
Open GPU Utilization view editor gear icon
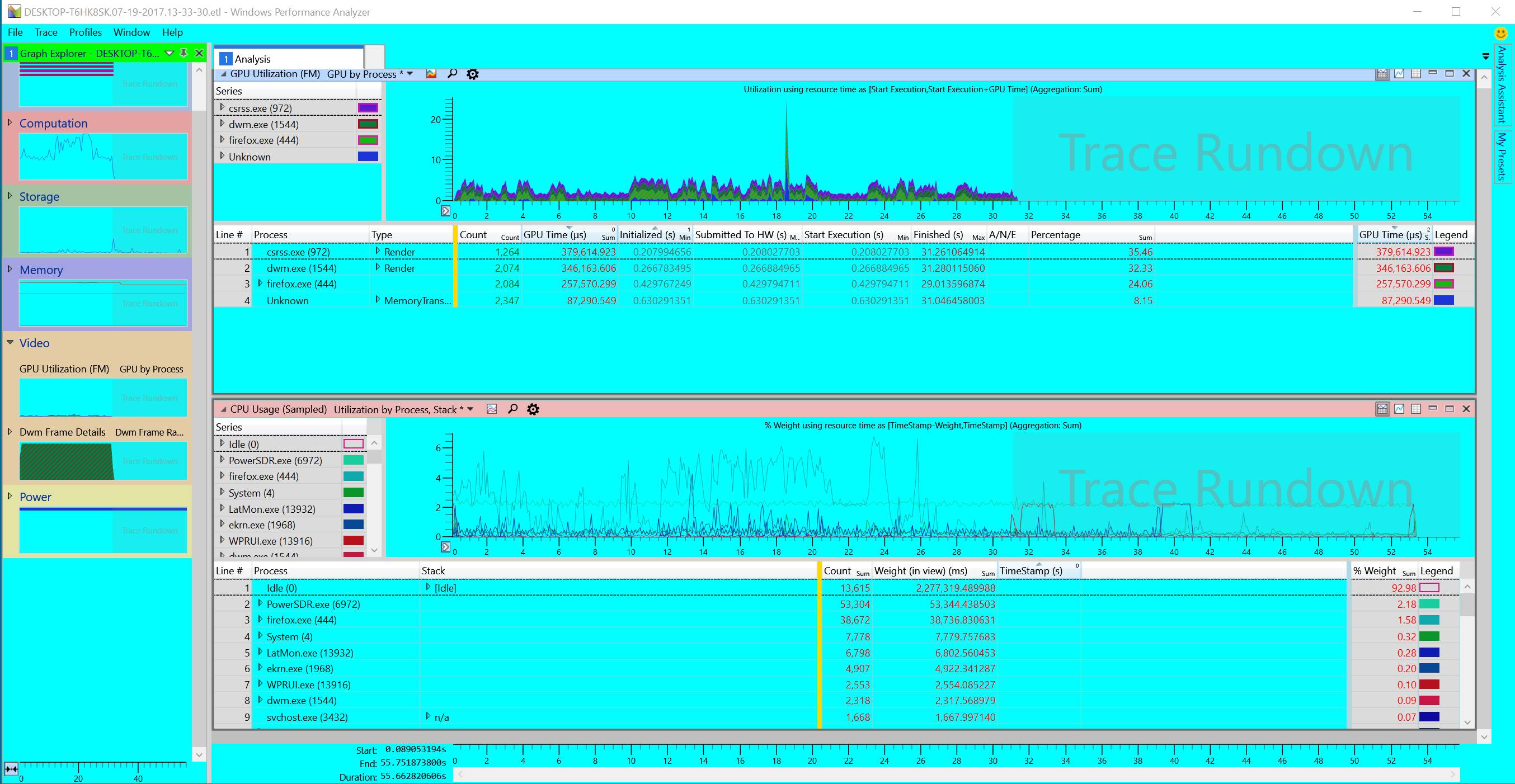(x=472, y=74)
